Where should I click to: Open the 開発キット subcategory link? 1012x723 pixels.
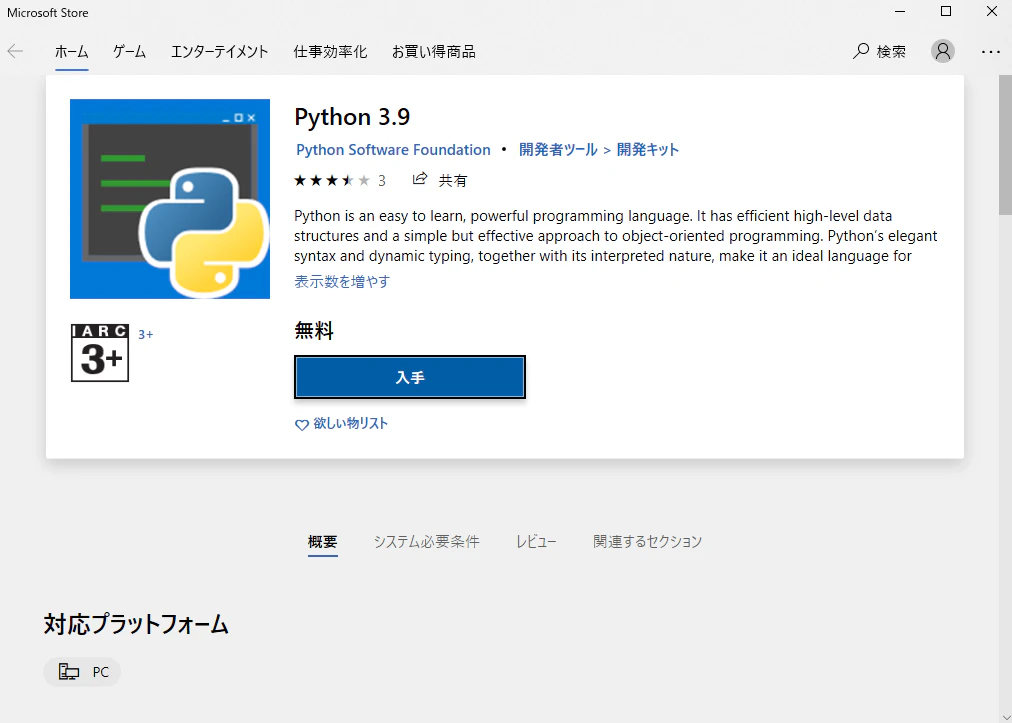(648, 150)
